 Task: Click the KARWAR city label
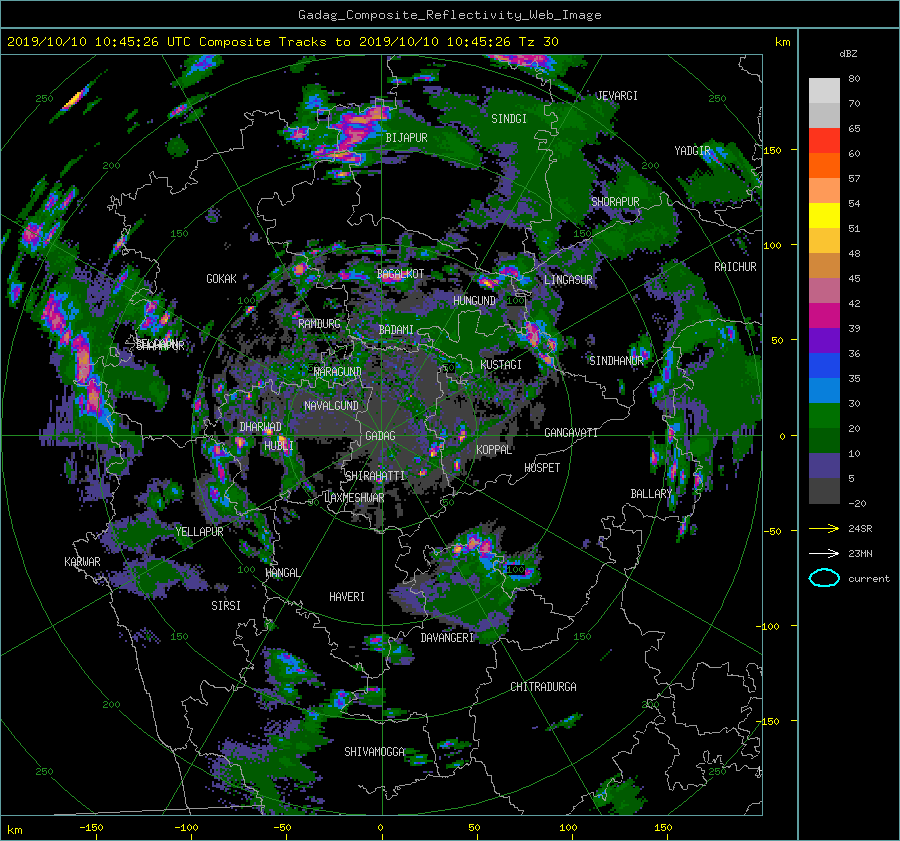[82, 561]
